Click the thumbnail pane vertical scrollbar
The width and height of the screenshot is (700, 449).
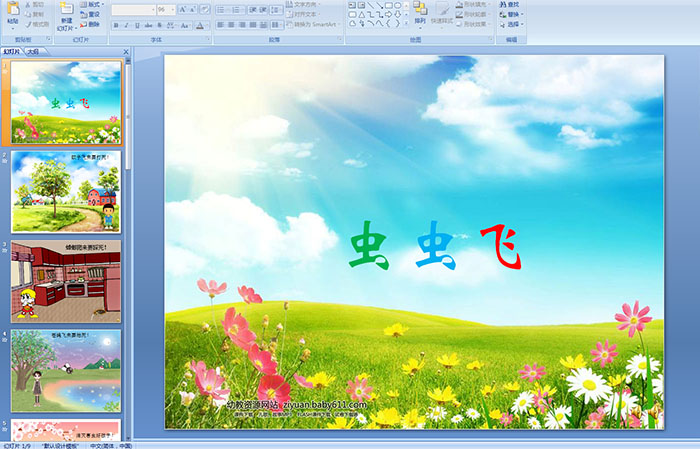point(128,250)
